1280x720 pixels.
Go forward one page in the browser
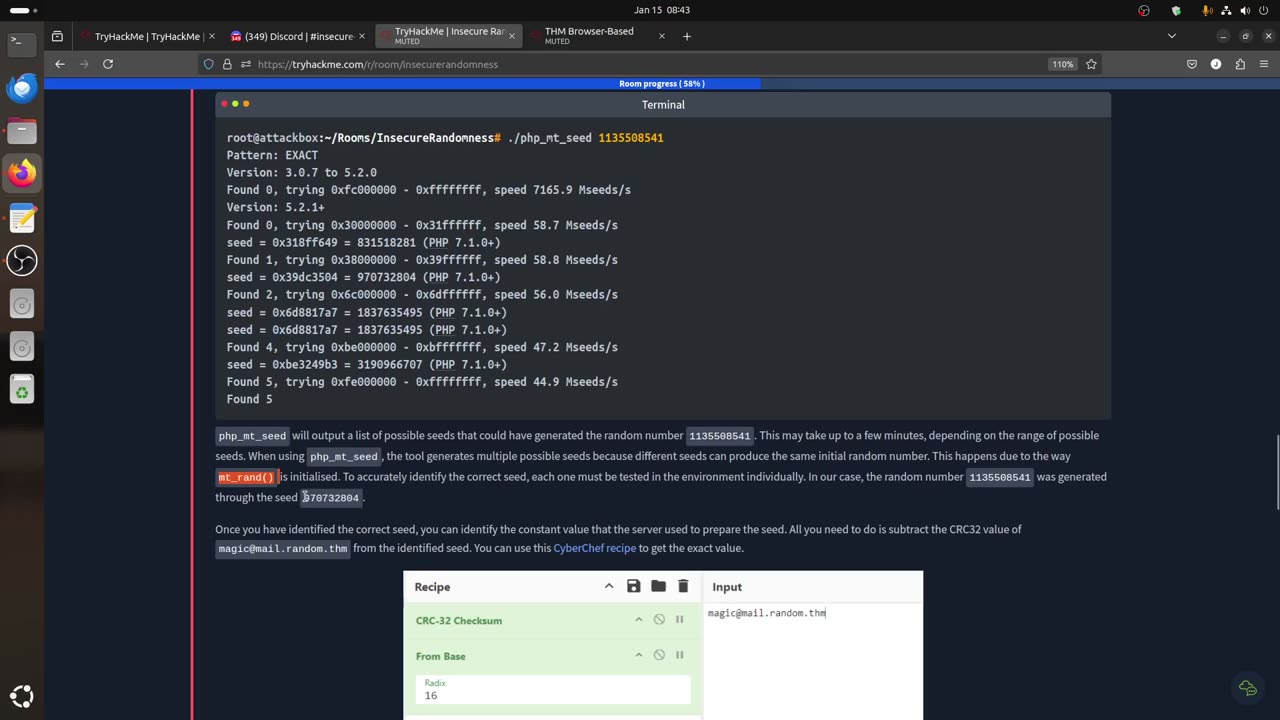[84, 64]
